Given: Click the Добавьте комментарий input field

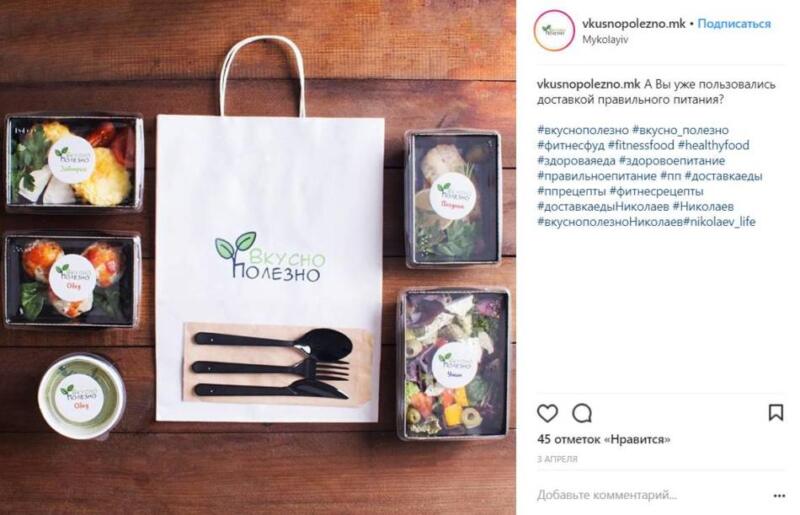Looking at the screenshot, I should [x=648, y=495].
